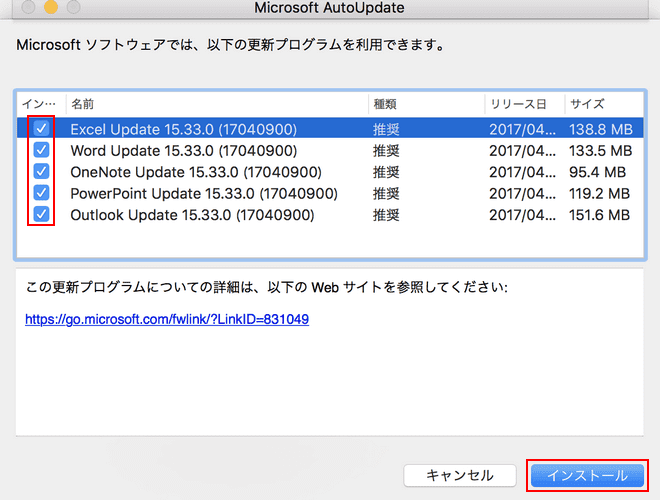This screenshot has height=500, width=660.
Task: Click the イン… column header
Action: click(x=39, y=104)
